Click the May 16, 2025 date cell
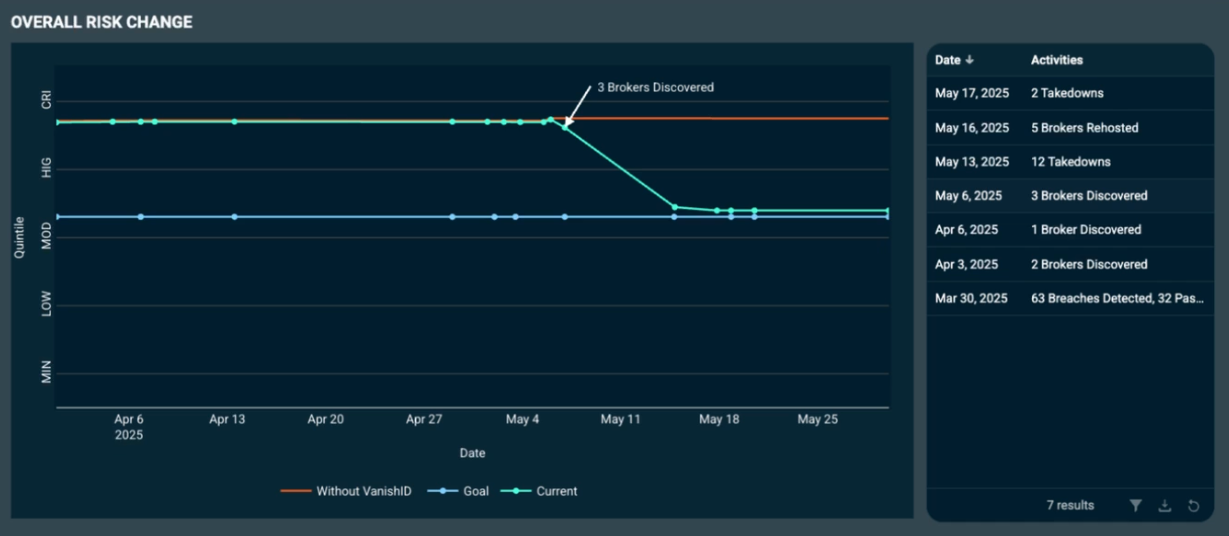 972,128
